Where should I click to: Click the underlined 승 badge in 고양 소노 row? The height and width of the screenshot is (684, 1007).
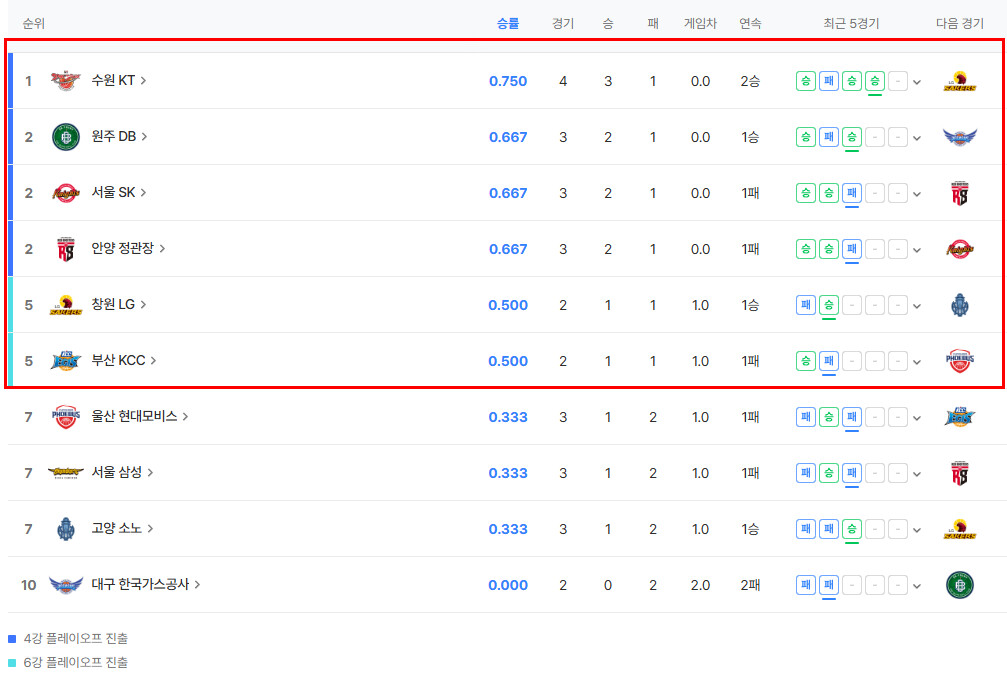pyautogui.click(x=852, y=529)
